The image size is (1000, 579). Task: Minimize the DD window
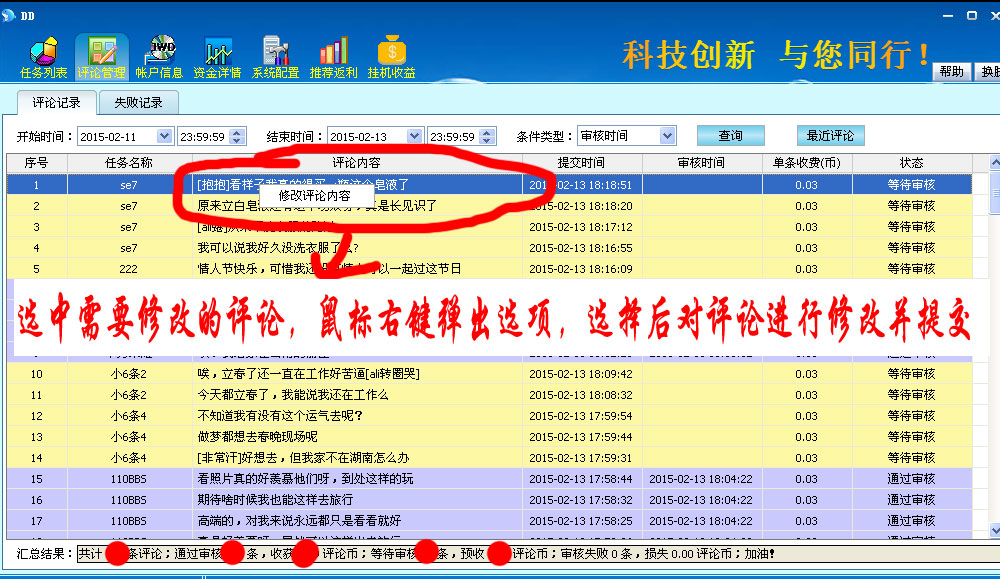(948, 16)
